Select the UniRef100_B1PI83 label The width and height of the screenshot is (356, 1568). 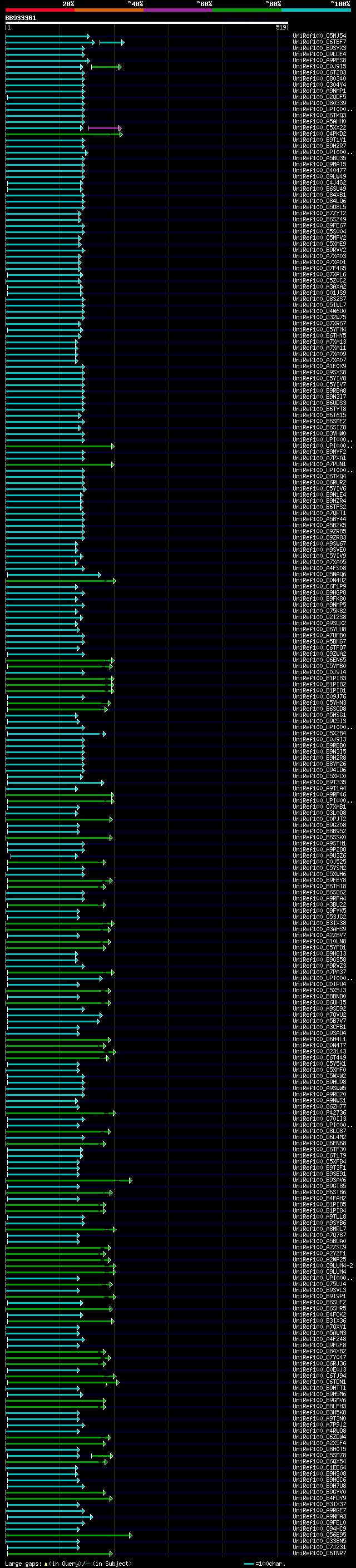point(319,678)
